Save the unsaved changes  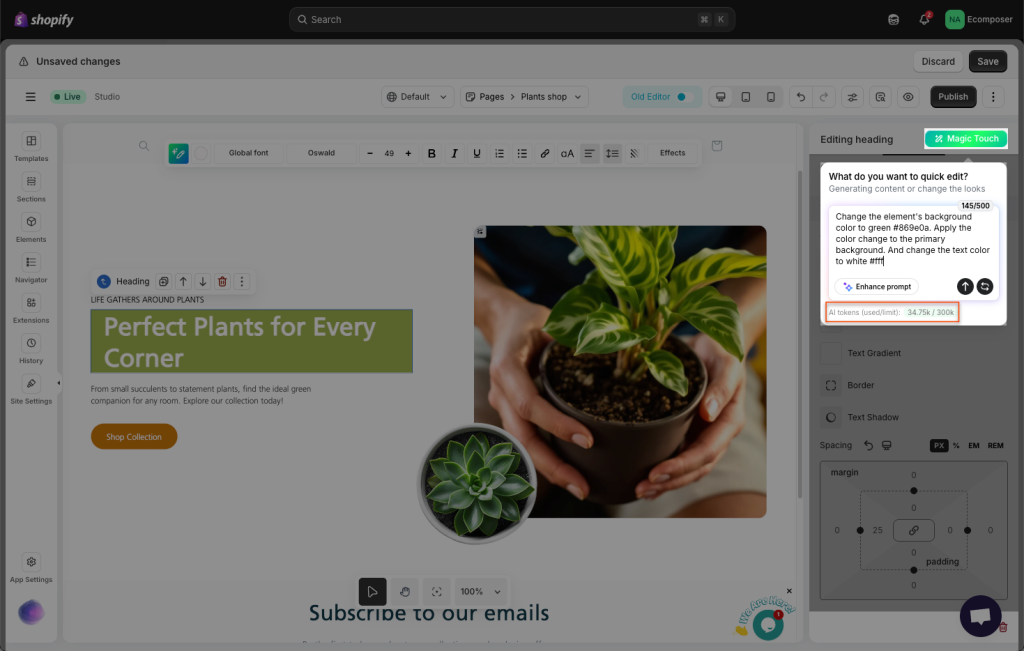click(x=987, y=61)
